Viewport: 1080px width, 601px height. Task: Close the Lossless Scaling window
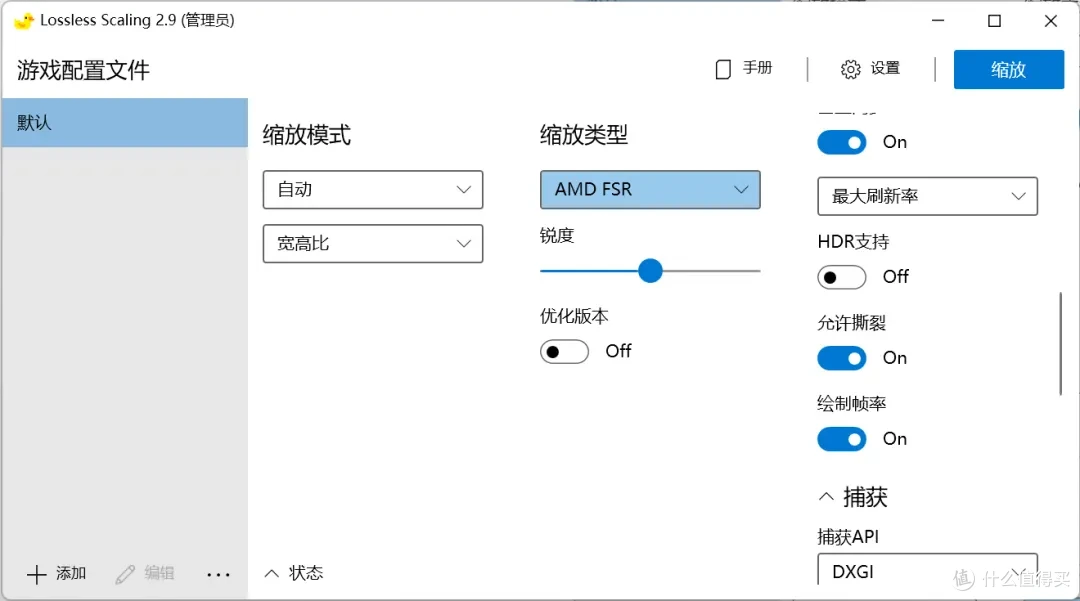coord(1051,21)
